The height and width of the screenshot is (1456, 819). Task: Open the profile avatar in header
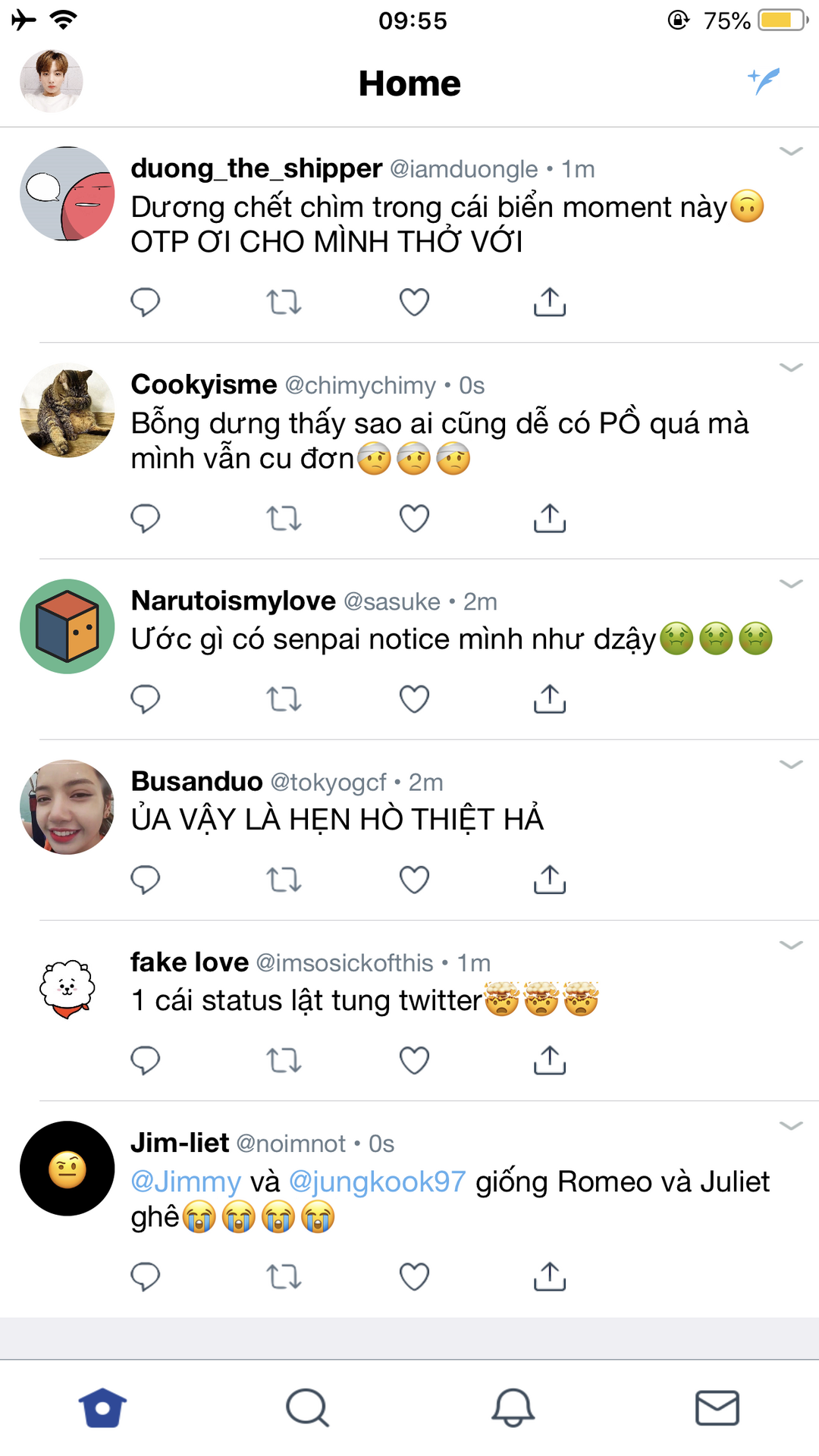point(51,81)
